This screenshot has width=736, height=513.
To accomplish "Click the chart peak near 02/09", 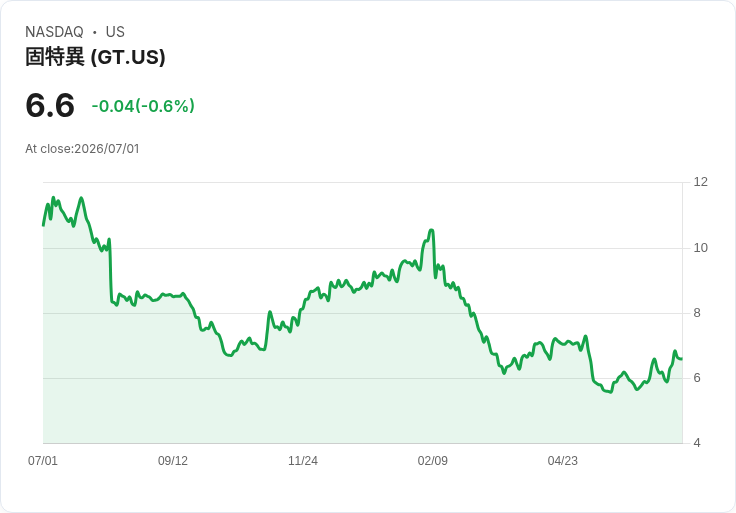I will point(431,230).
